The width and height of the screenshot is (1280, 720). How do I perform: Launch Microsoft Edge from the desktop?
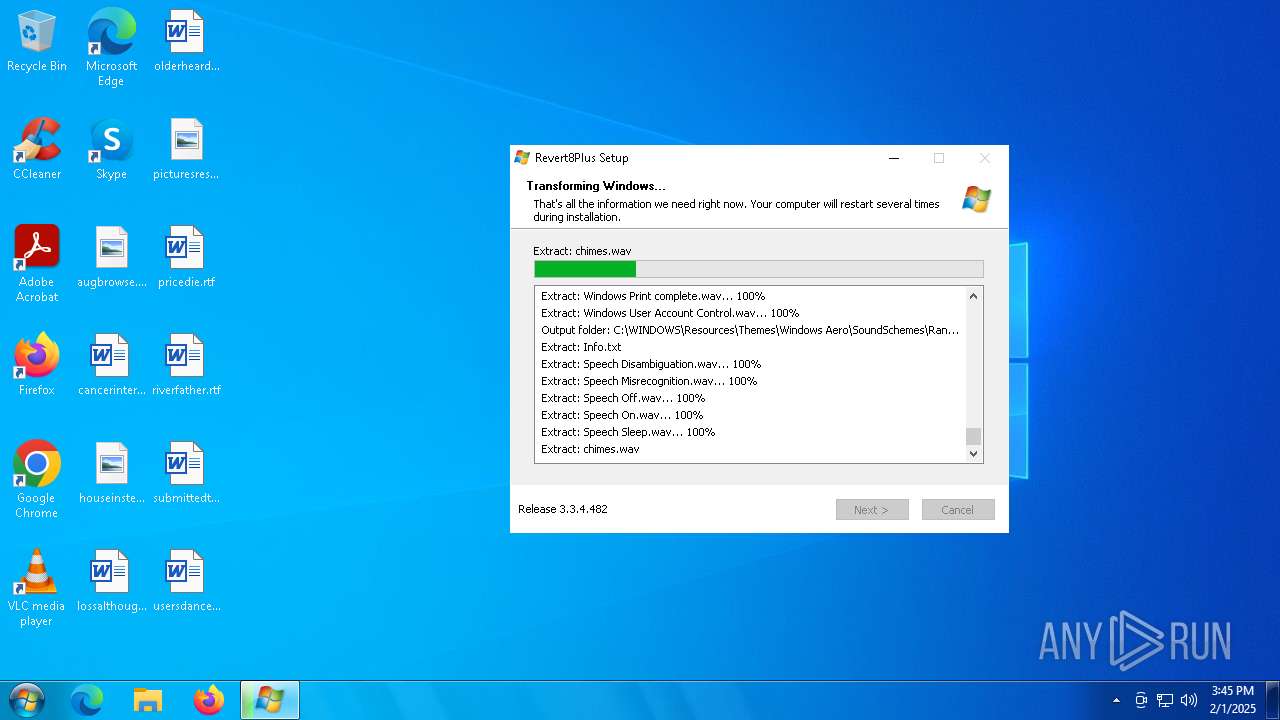111,48
